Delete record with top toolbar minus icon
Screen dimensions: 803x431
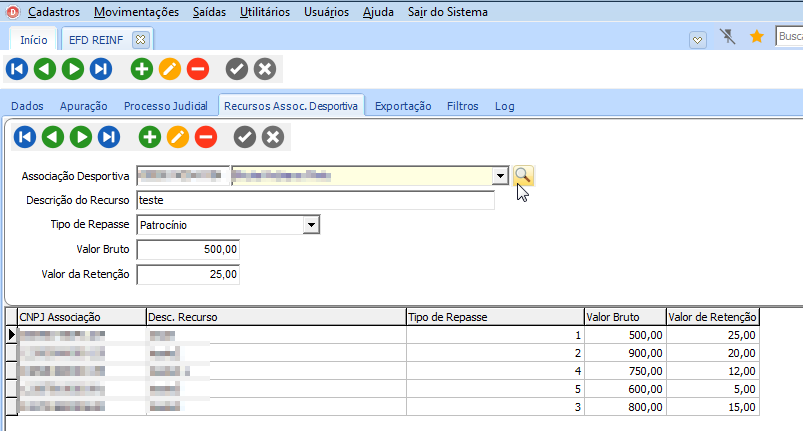coord(198,69)
